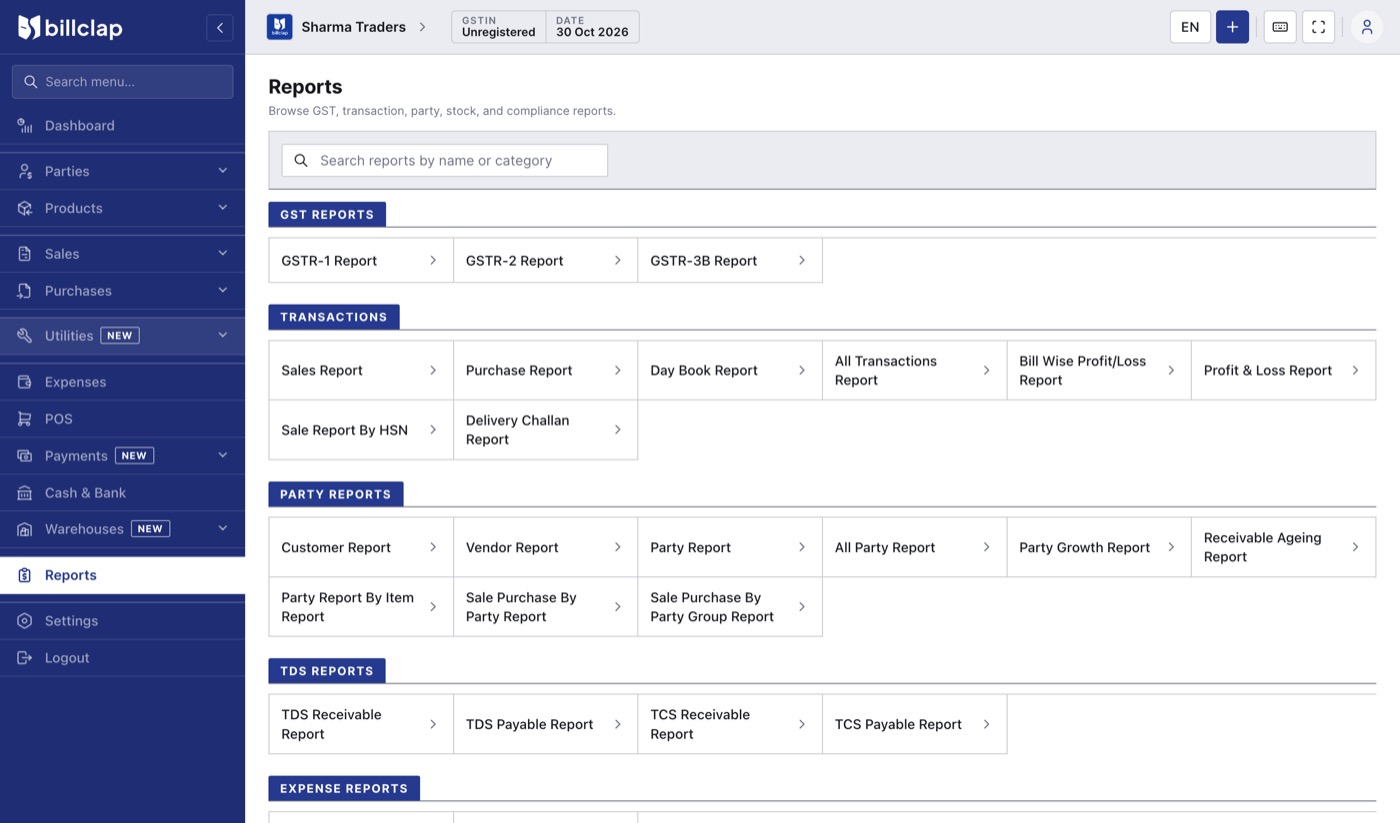
Task: Expand the Purchases menu chevron
Action: point(223,291)
